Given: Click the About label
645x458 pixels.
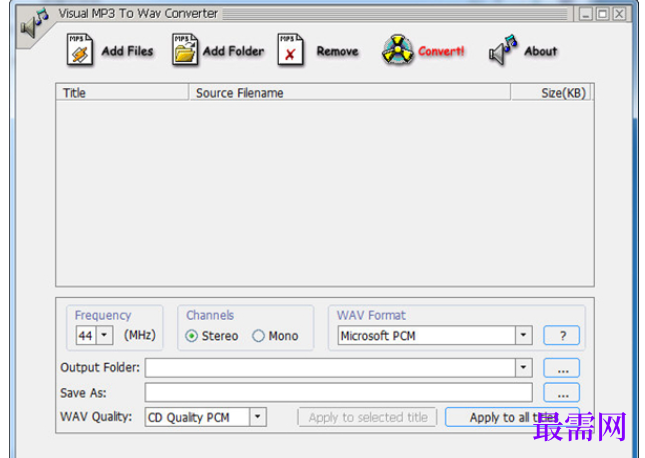Looking at the screenshot, I should 541,51.
